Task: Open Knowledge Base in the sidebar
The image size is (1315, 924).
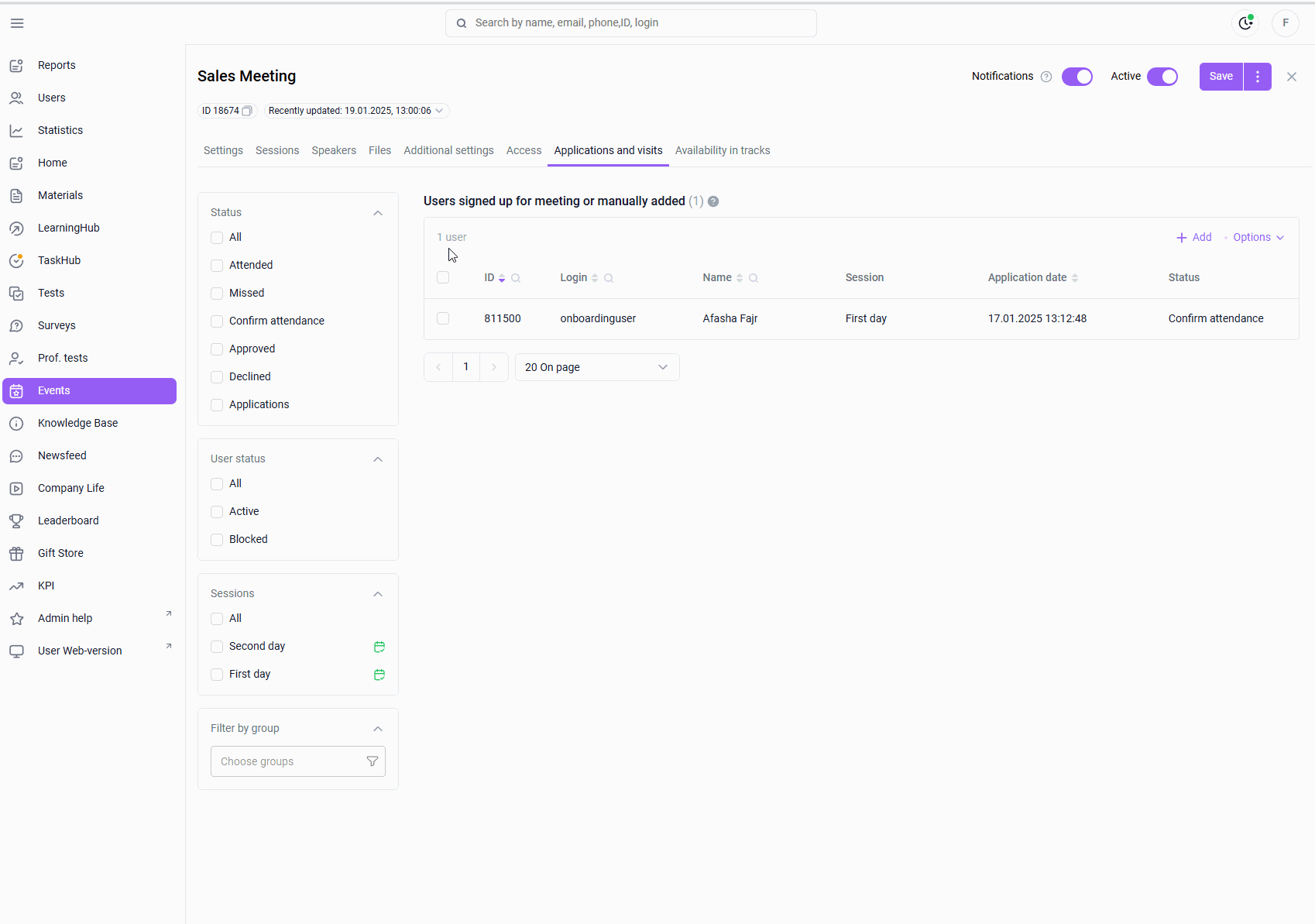Action: click(x=77, y=423)
